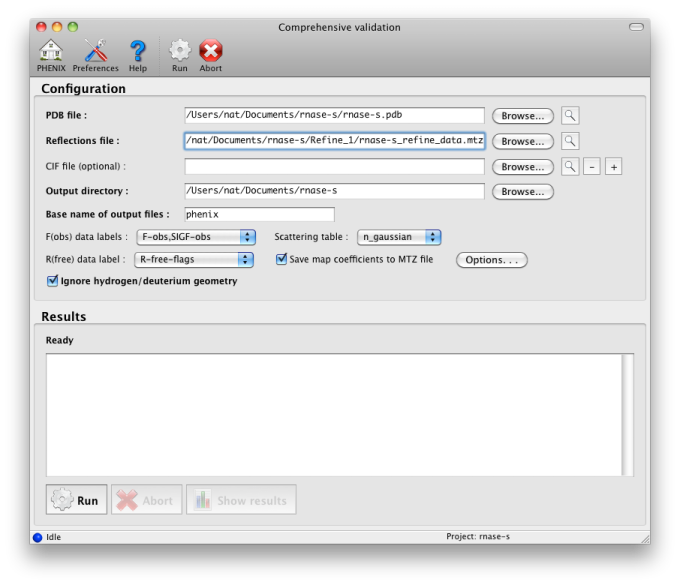Click magnifier icon next to PDB file
The image size is (680, 585).
pos(570,116)
